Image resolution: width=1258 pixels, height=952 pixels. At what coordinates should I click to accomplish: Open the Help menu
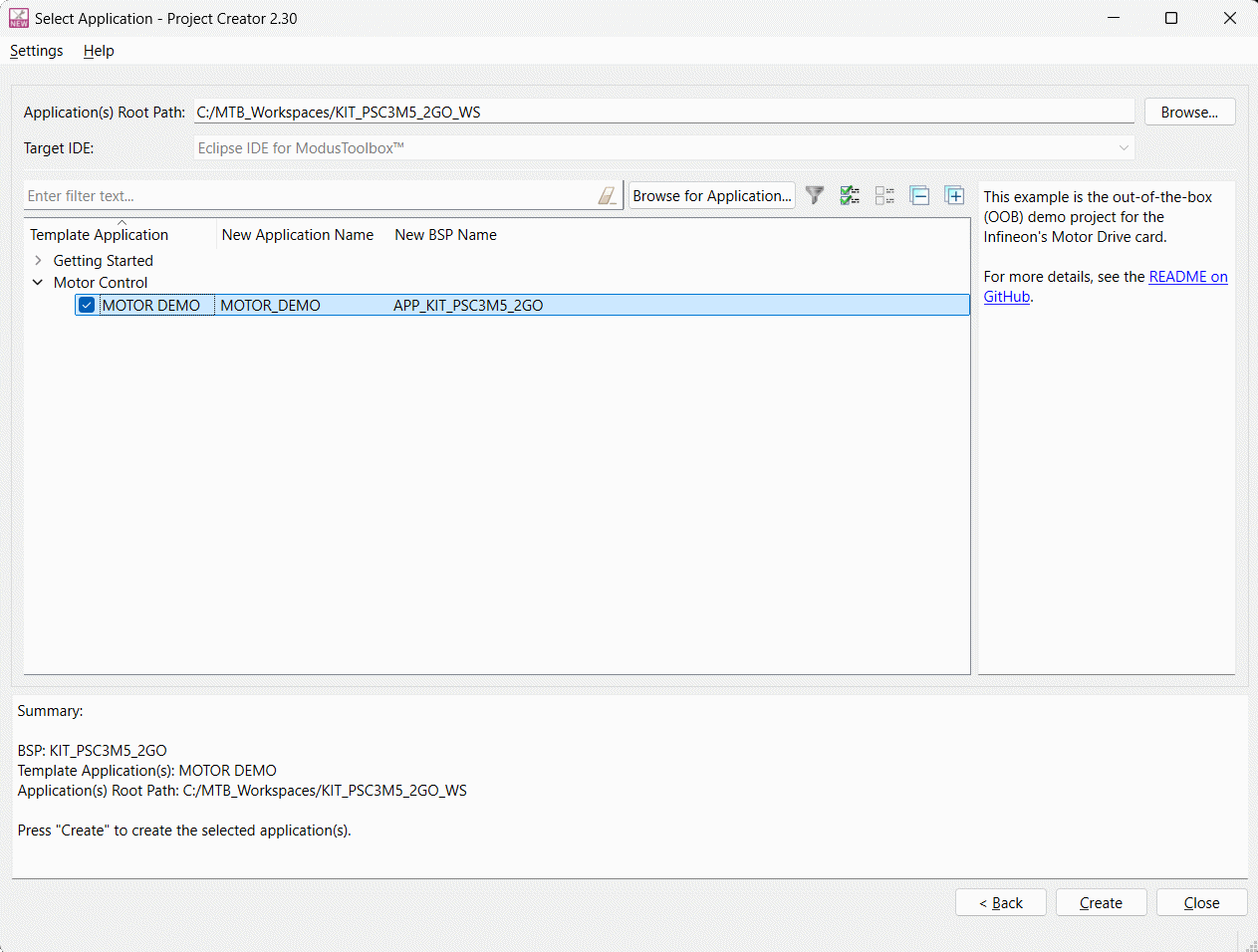pos(99,51)
